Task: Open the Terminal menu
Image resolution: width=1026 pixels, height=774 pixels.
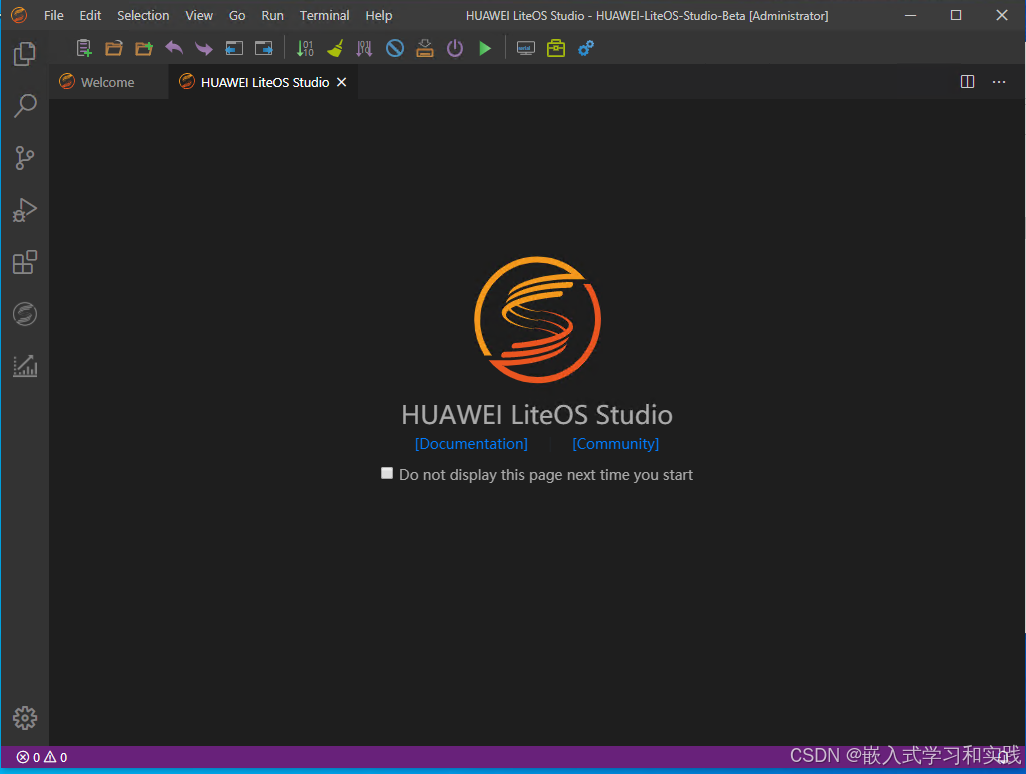Action: (325, 15)
